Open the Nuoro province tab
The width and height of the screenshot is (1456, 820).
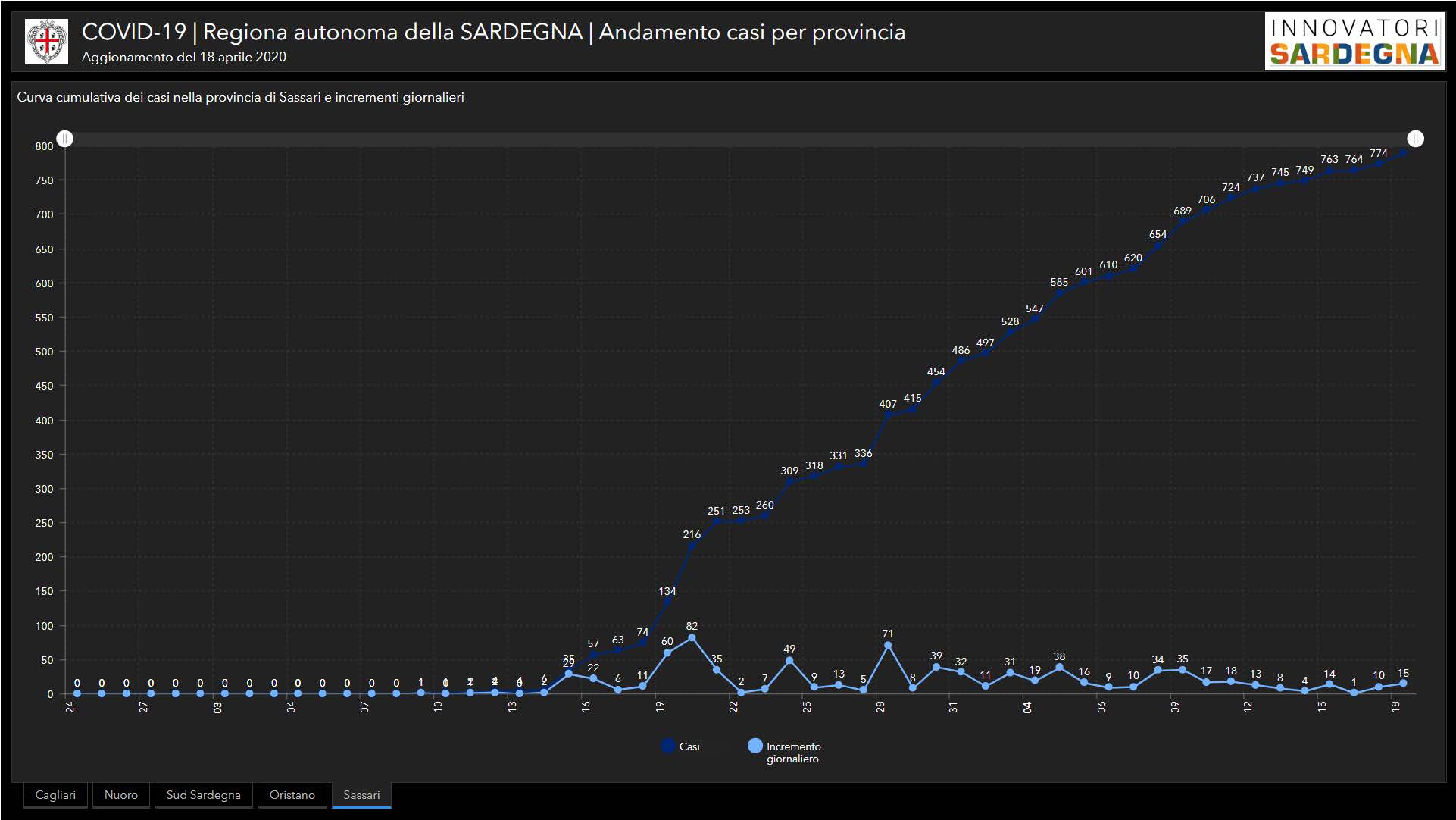click(121, 795)
